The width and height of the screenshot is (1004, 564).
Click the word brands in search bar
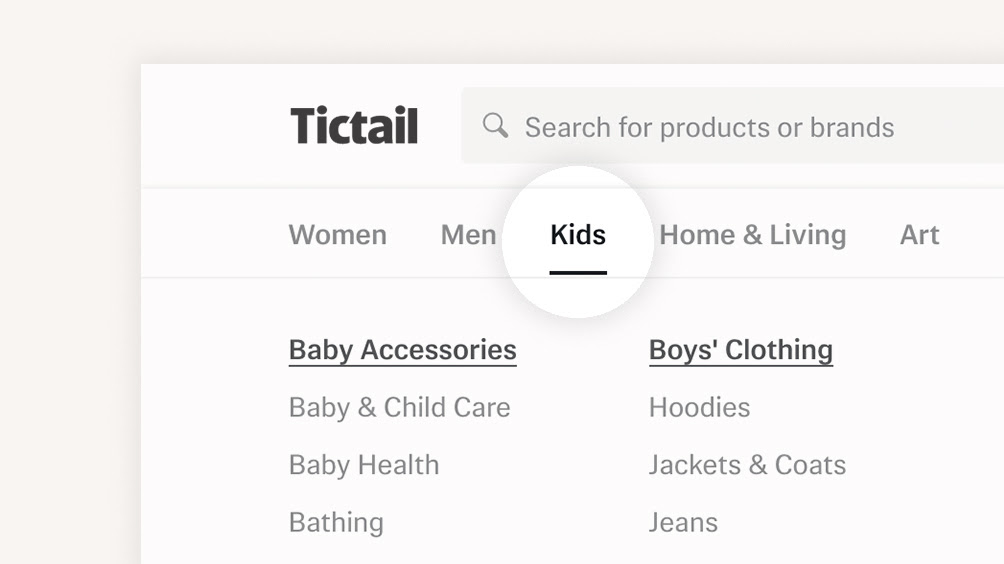click(852, 127)
